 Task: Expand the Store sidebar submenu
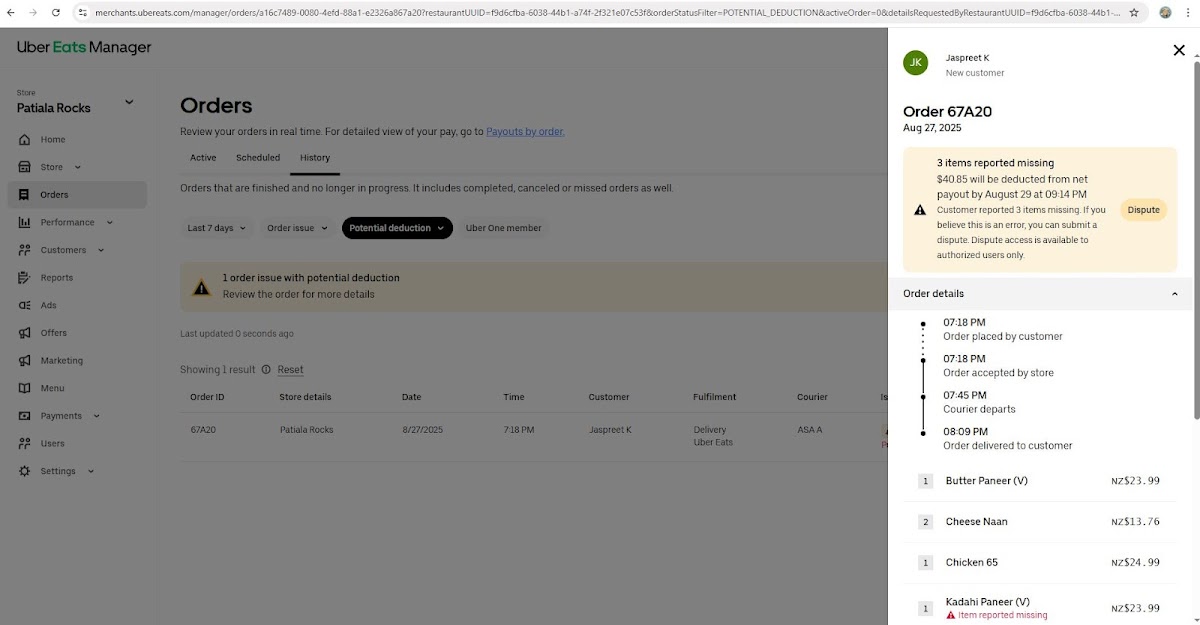(x=78, y=168)
